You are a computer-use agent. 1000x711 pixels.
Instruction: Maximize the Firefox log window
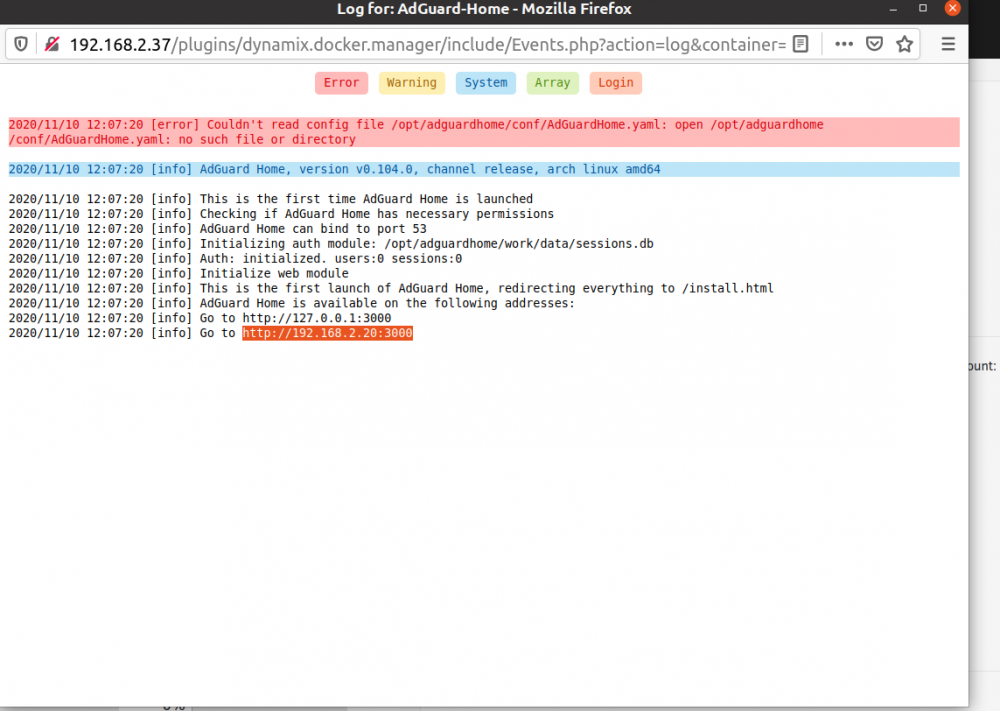click(x=923, y=8)
